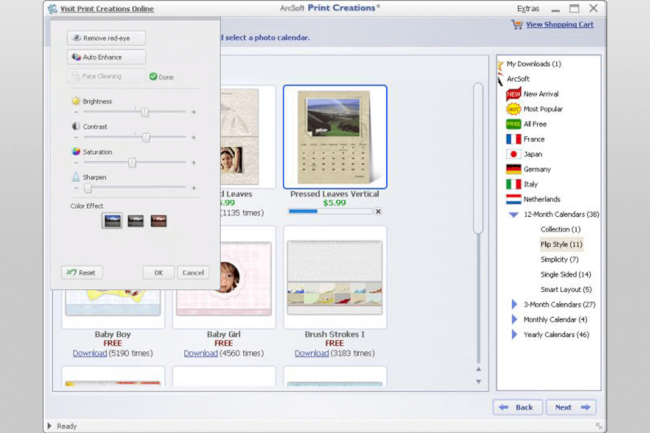Screen dimensions: 650x433
Task: Click the Face Cleaning button
Action: [106, 76]
